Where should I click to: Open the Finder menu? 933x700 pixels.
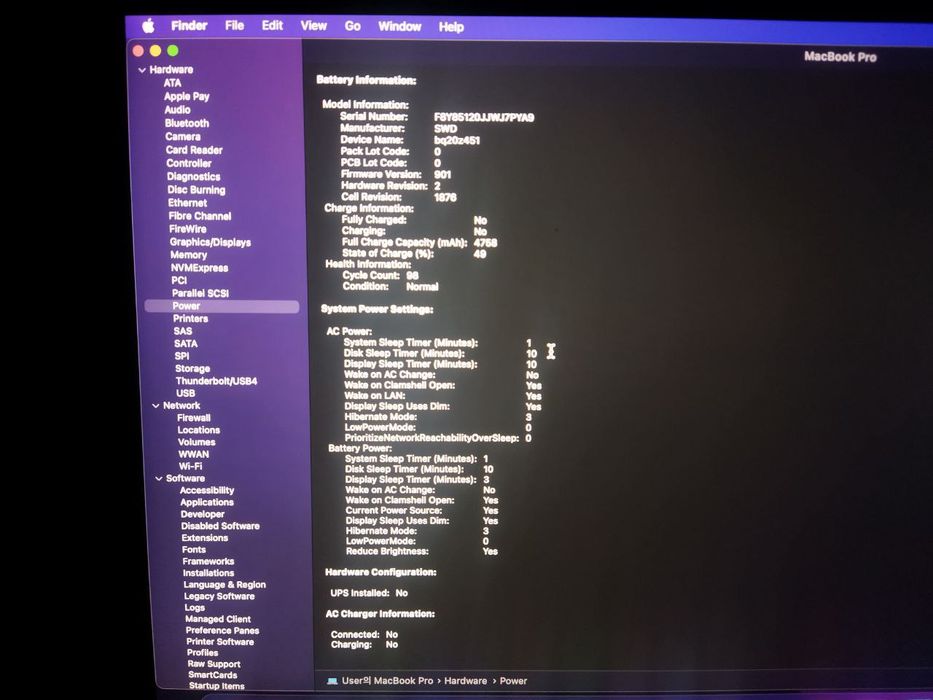[189, 26]
